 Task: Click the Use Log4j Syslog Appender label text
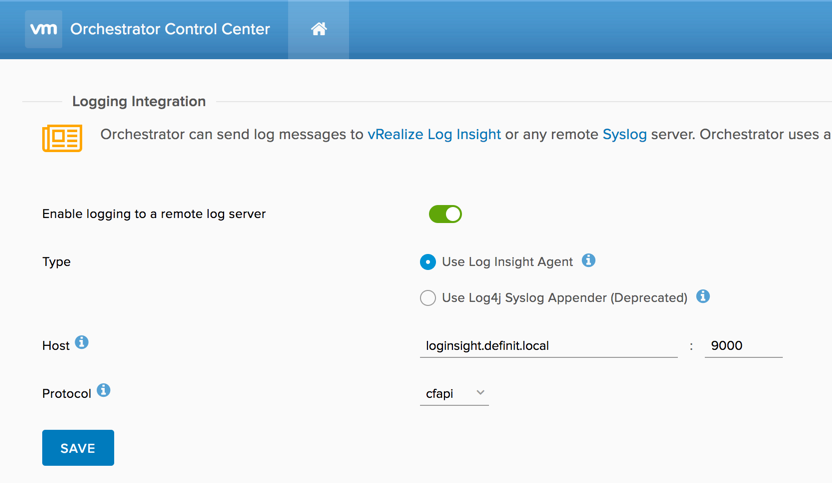point(565,298)
